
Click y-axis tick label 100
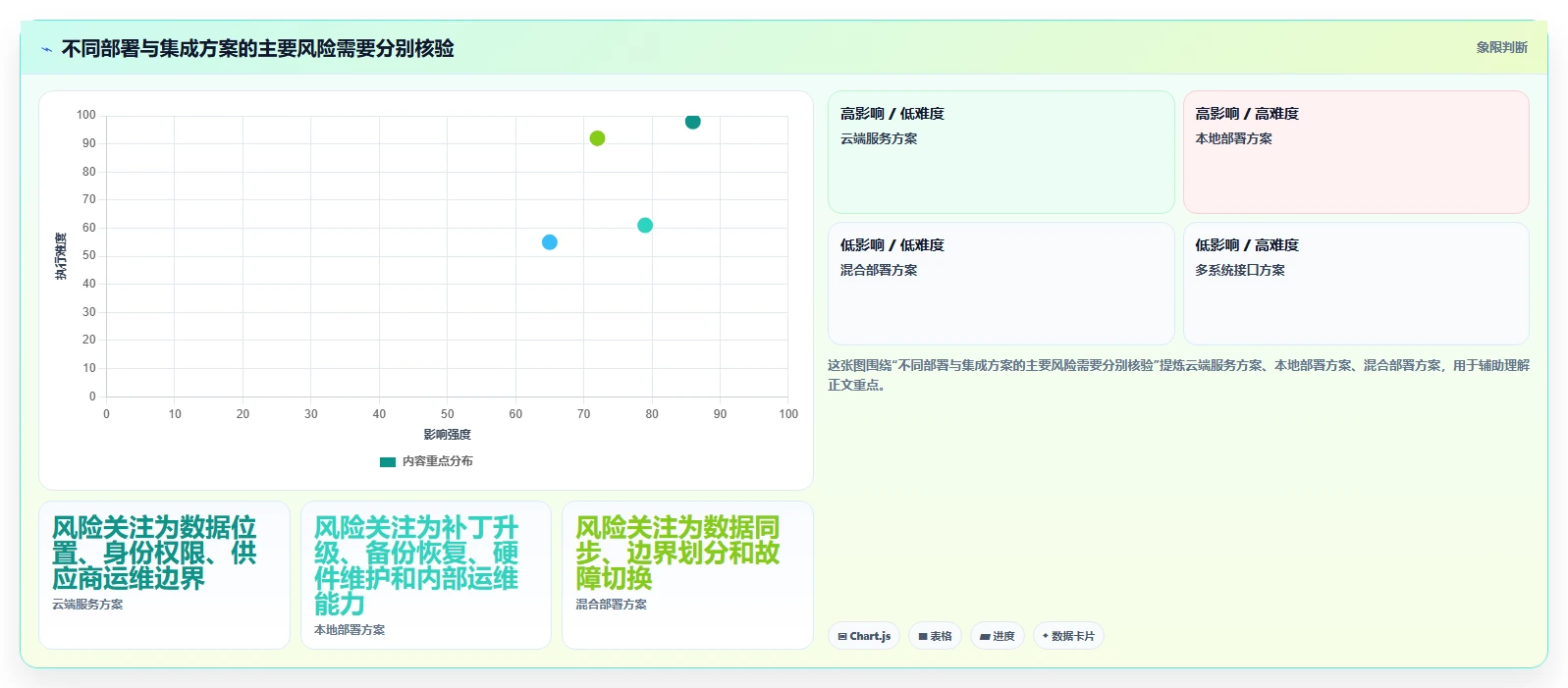pyautogui.click(x=86, y=115)
